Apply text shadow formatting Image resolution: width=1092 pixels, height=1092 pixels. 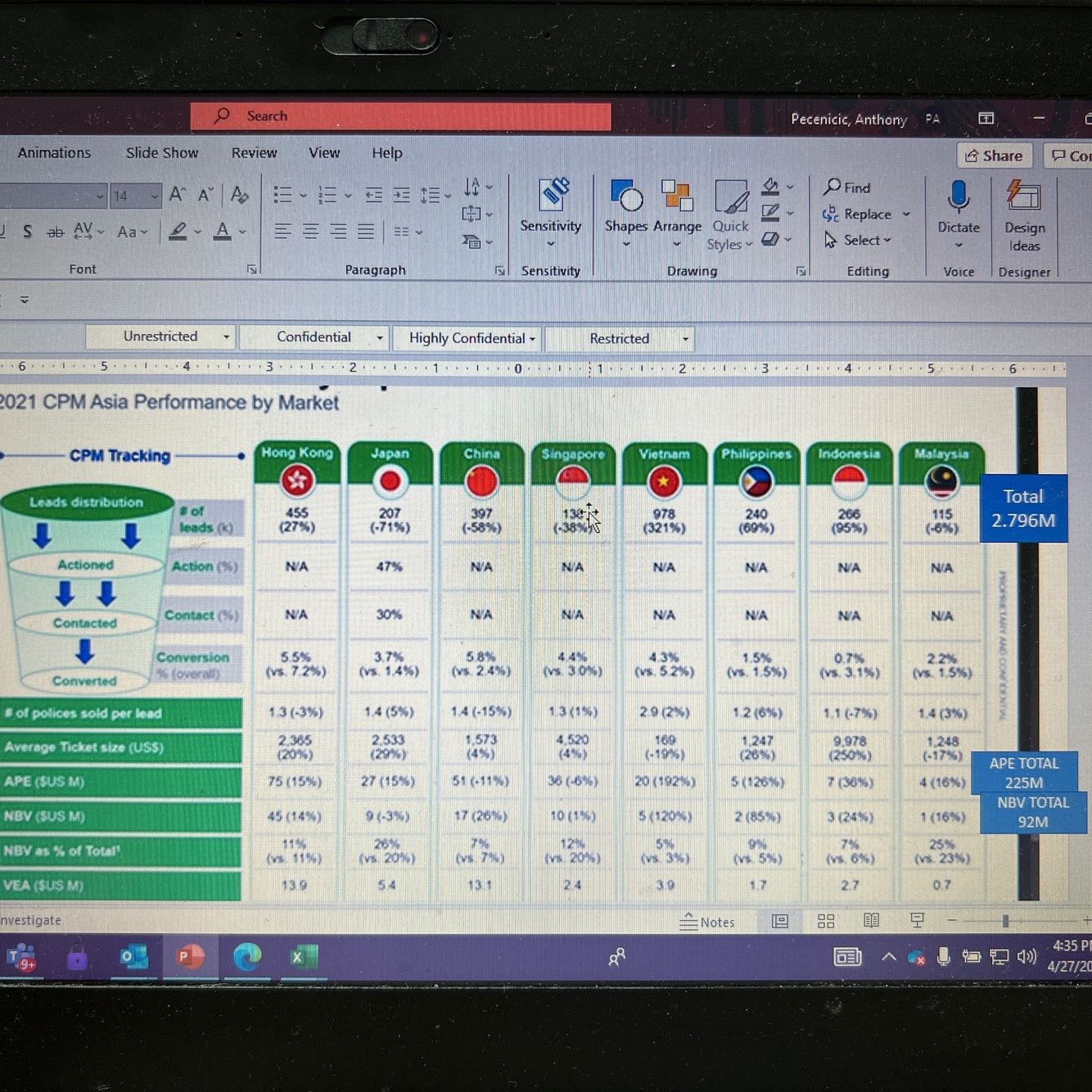[27, 232]
